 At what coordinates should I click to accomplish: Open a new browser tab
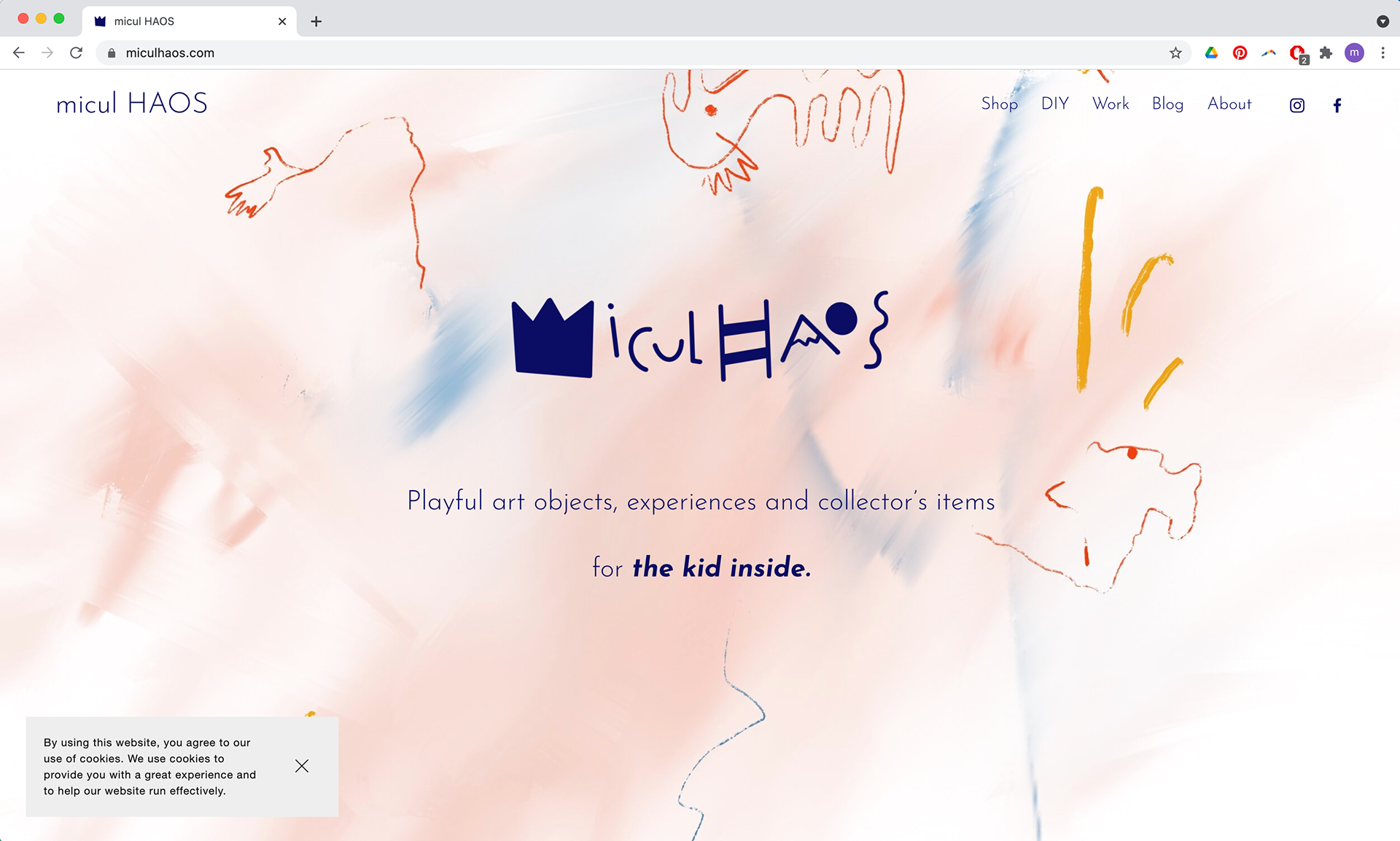coord(316,21)
